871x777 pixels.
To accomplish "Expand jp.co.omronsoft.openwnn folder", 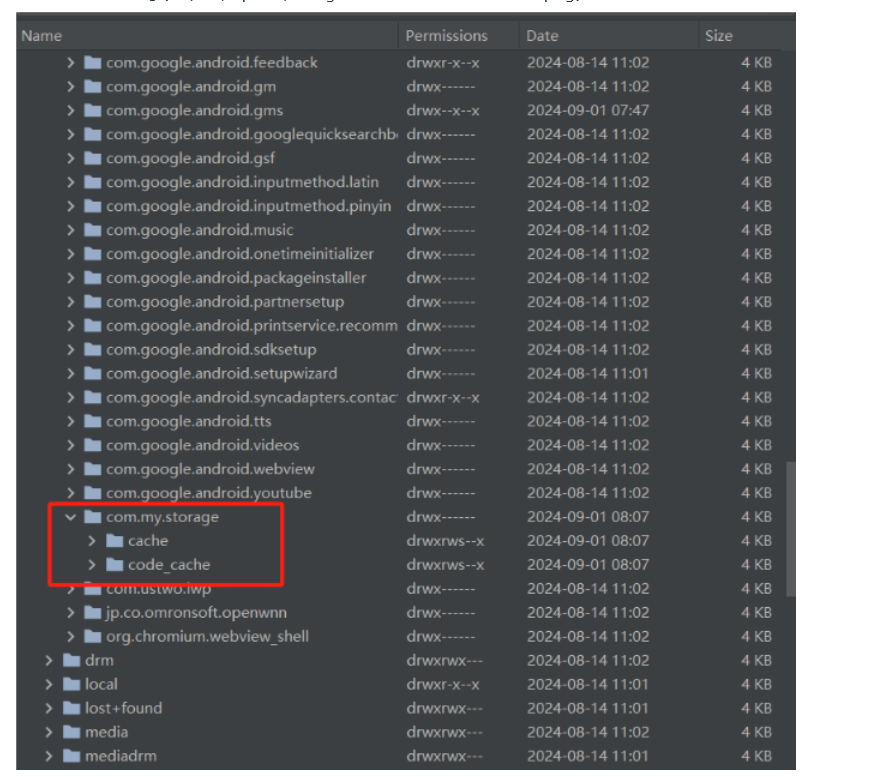I will click(x=71, y=613).
